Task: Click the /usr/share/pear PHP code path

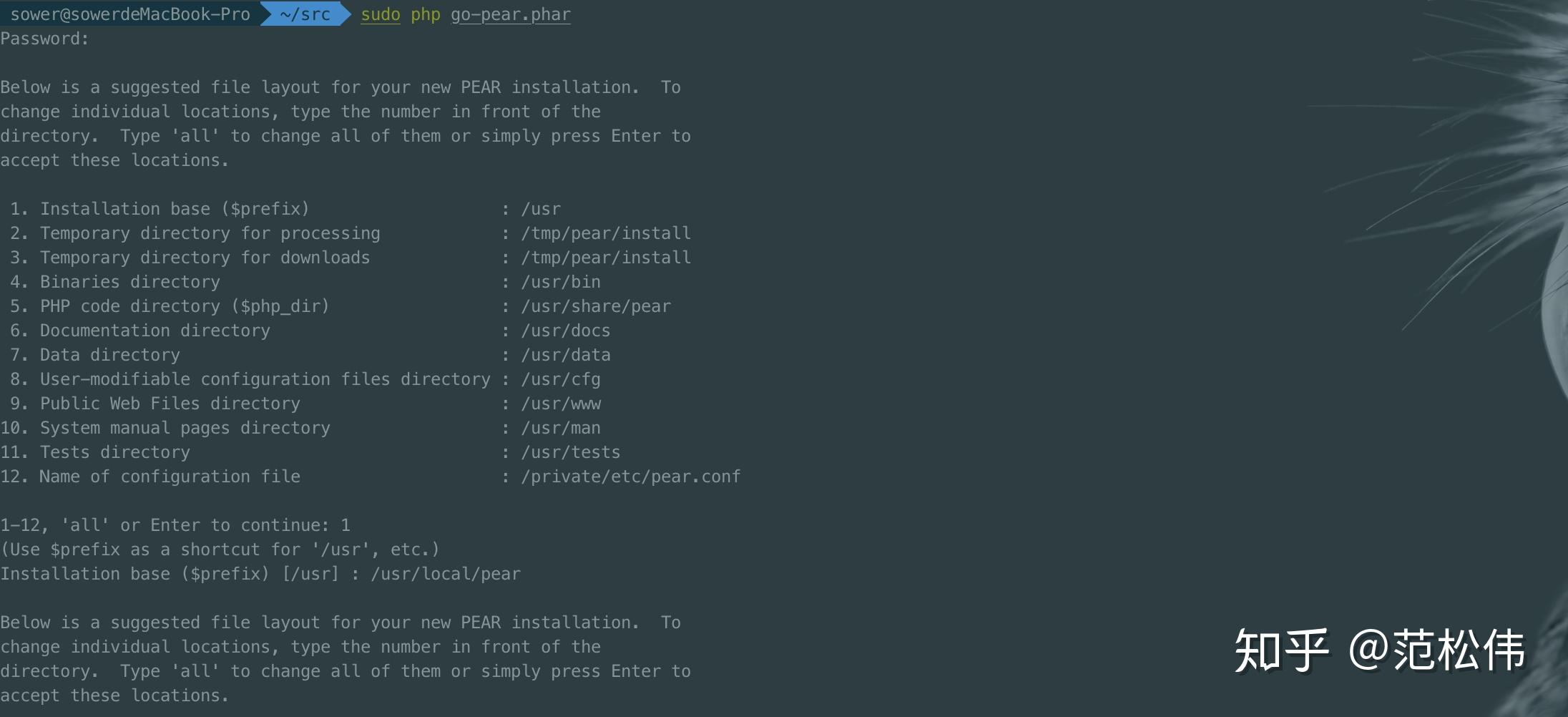Action: [596, 306]
